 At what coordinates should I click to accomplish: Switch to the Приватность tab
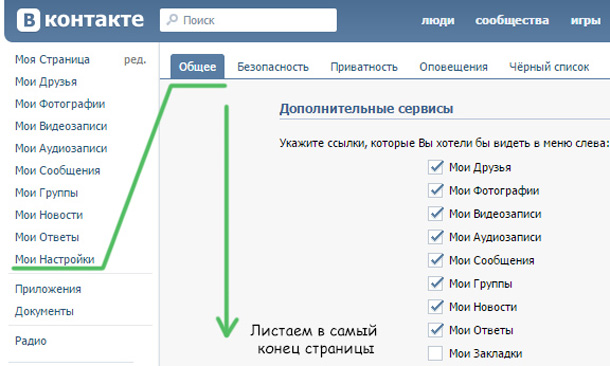click(364, 67)
